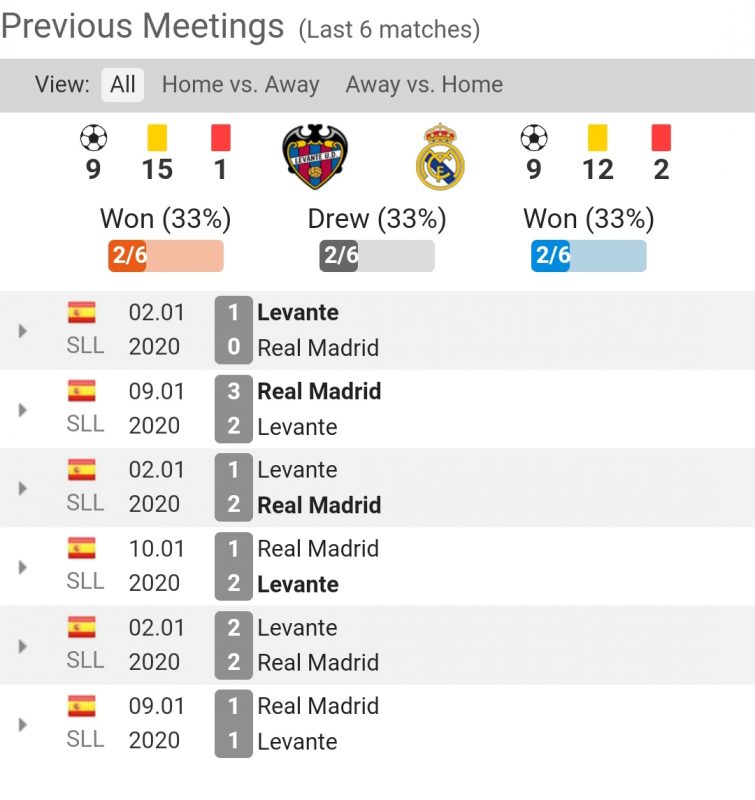Click Real Madrid's goals soccer ball icon
The image size is (755, 800).
(x=534, y=137)
